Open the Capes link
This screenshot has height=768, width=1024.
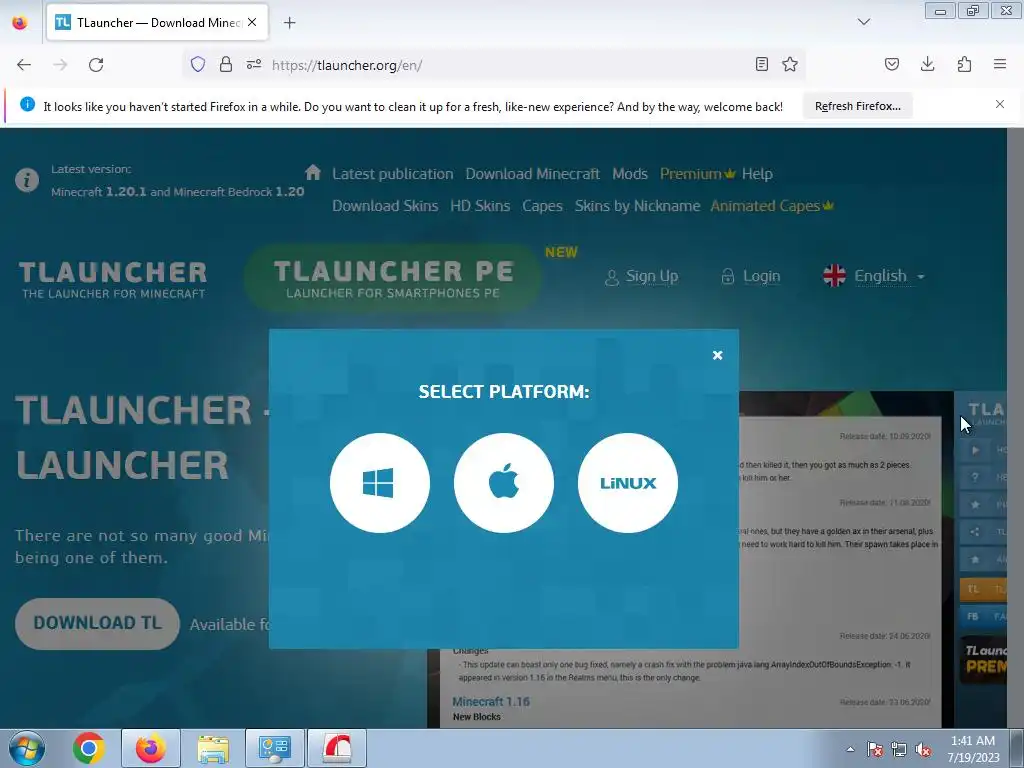point(542,206)
